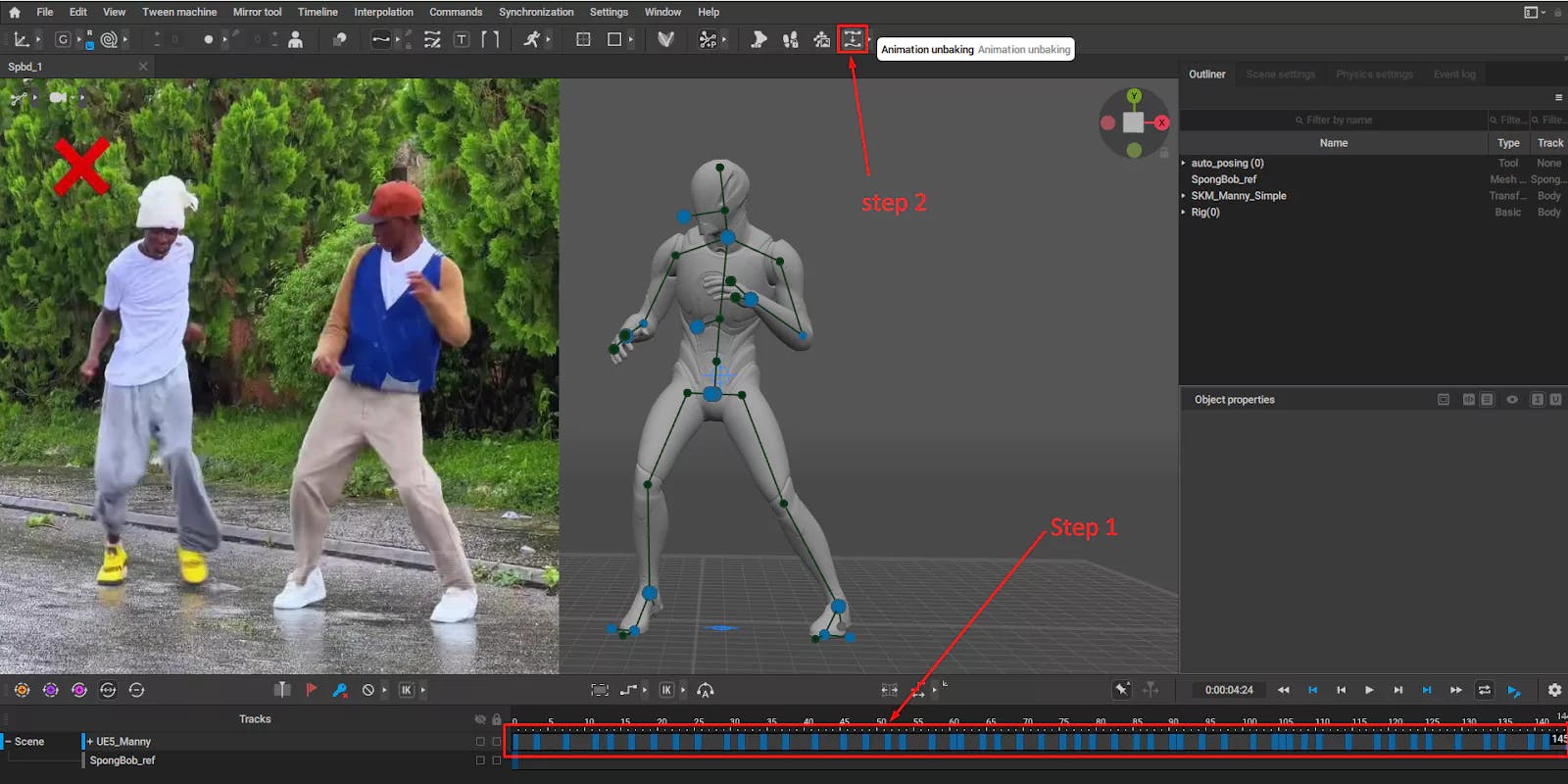This screenshot has height=784, width=1568.
Task: Jump to the previous keyframe
Action: click(1313, 690)
